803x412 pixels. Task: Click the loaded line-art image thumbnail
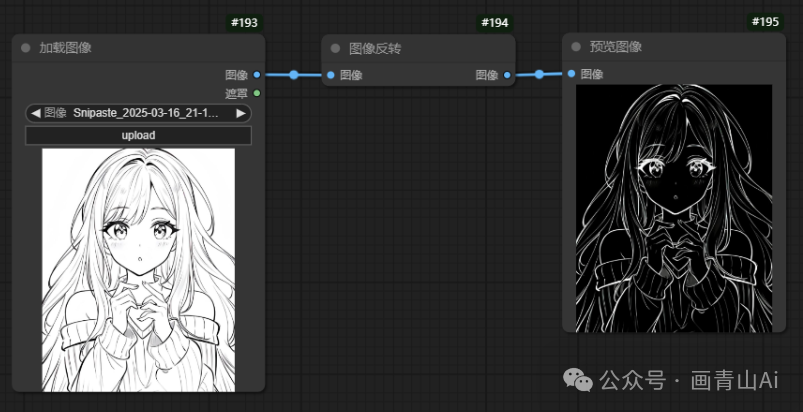(x=138, y=270)
